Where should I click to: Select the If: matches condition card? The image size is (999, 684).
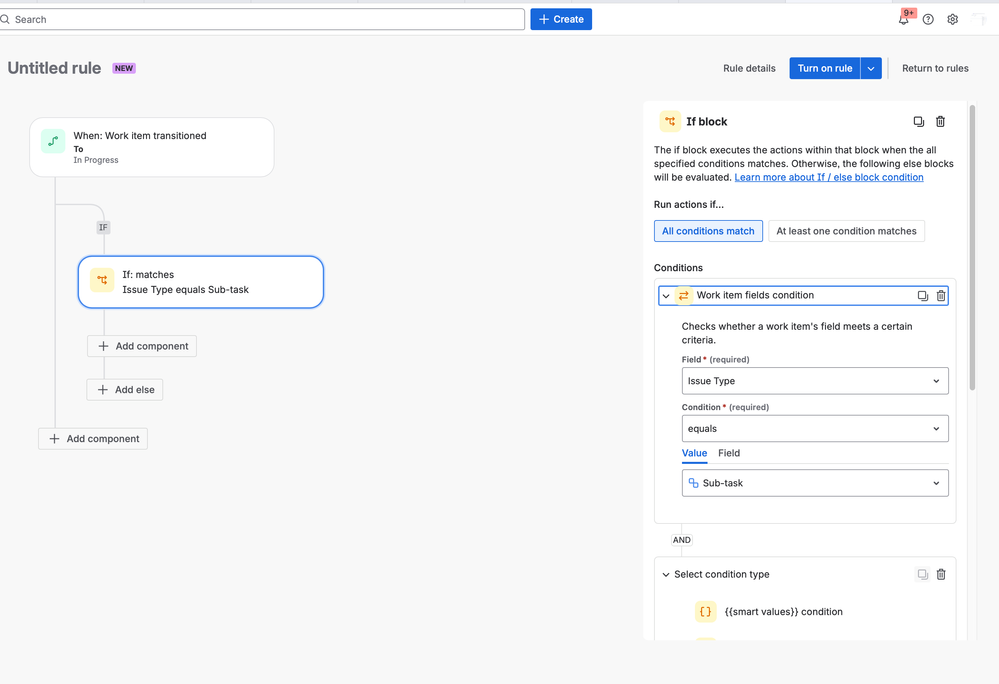point(201,282)
